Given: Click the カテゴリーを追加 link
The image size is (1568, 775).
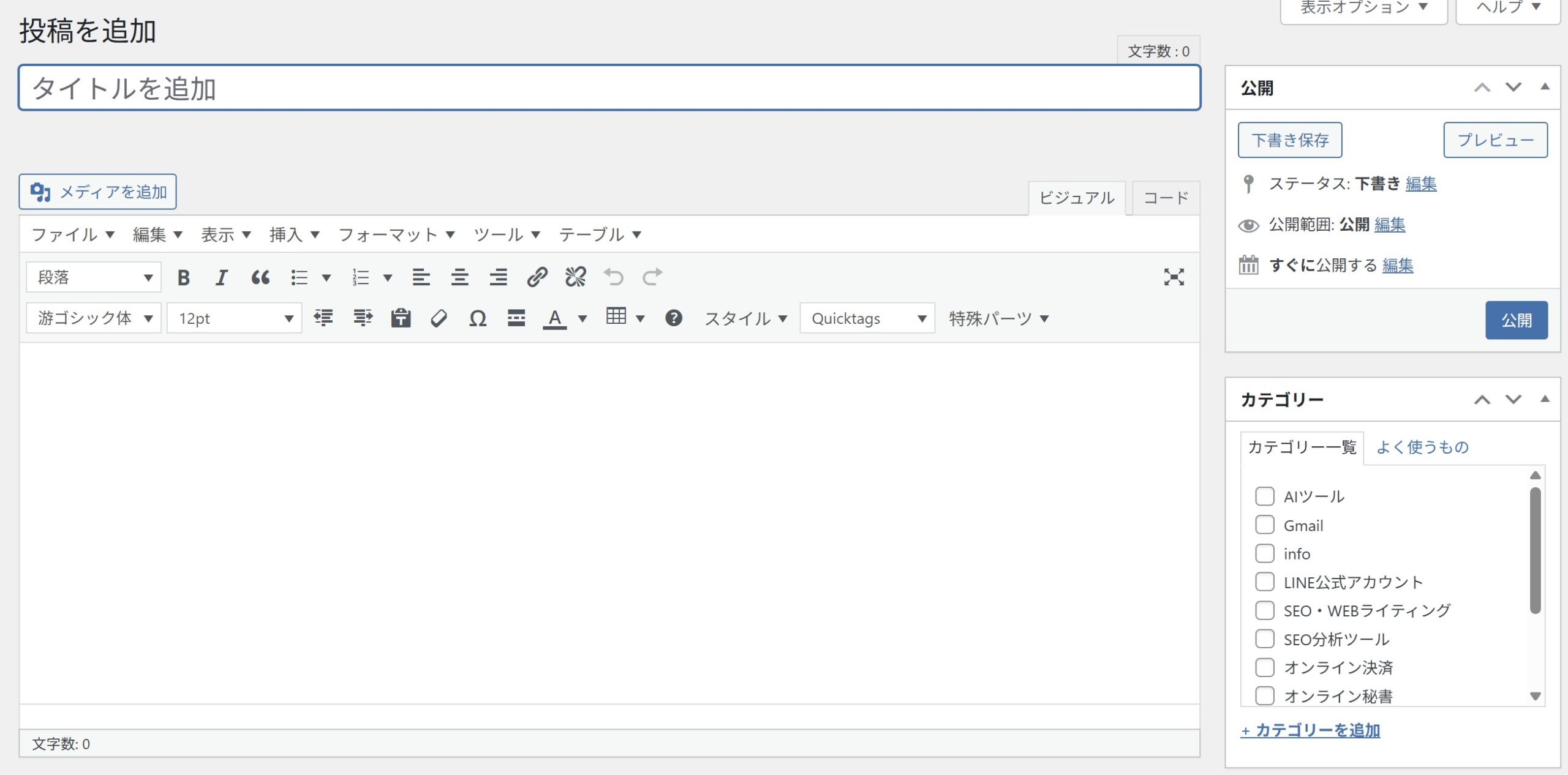Looking at the screenshot, I should pos(1311,730).
